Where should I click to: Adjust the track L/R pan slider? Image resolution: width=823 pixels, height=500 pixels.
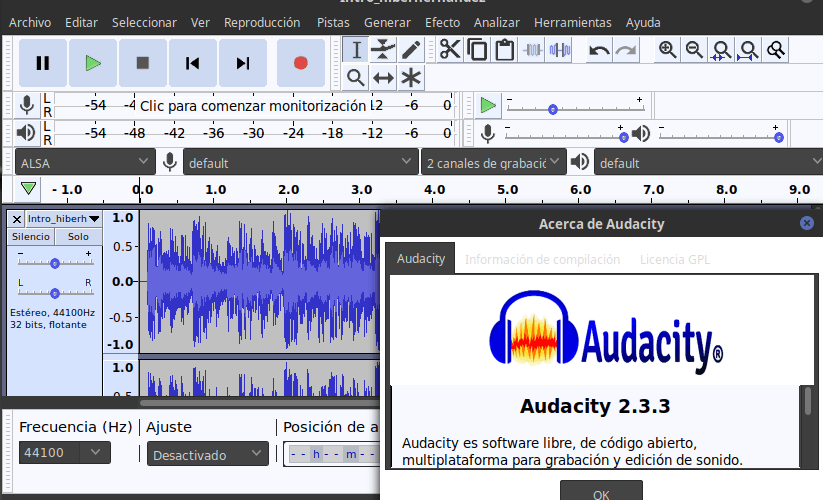pyautogui.click(x=55, y=292)
